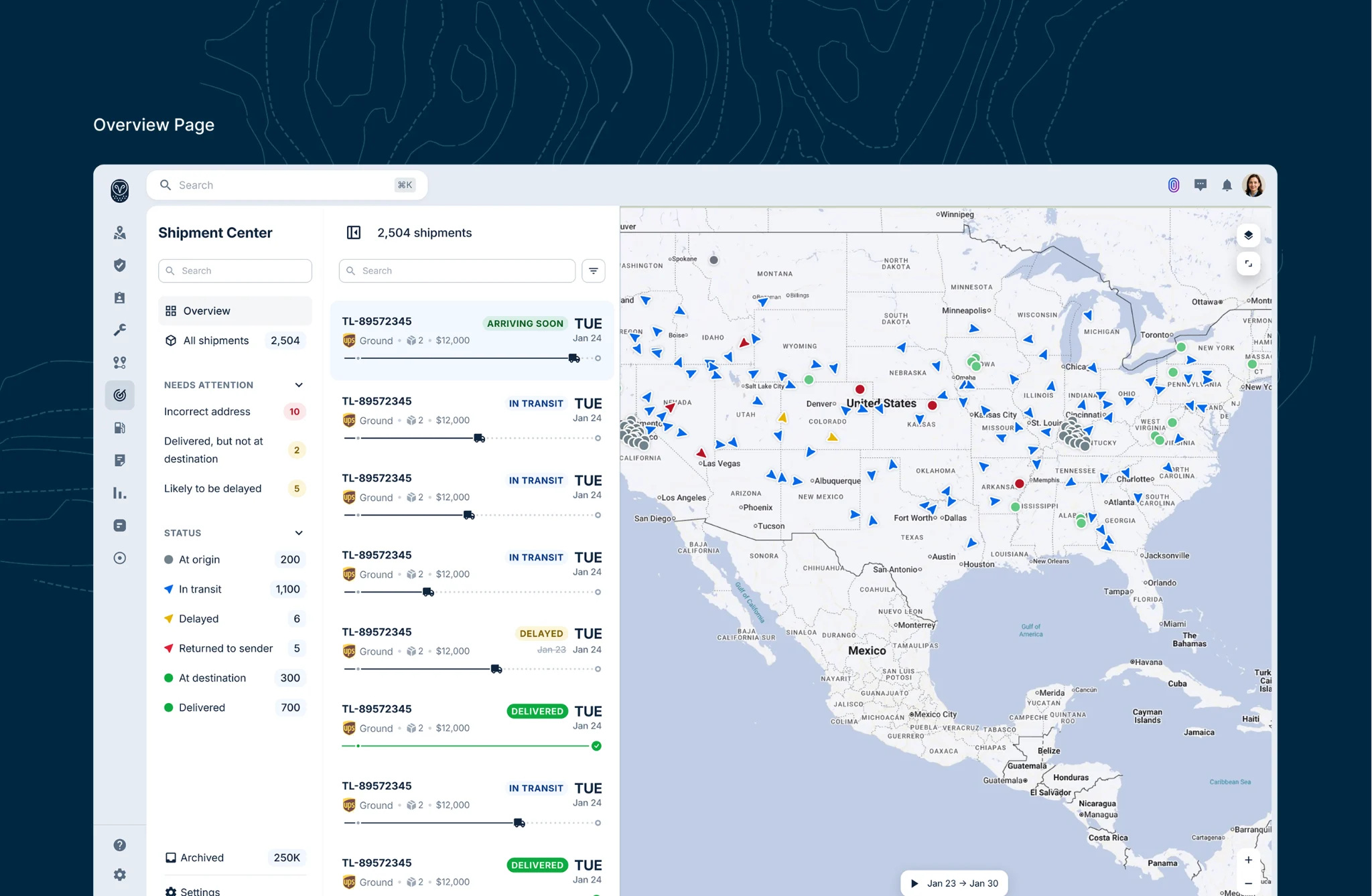Click the shipments list search field
This screenshot has width=1372, height=896.
[x=457, y=271]
